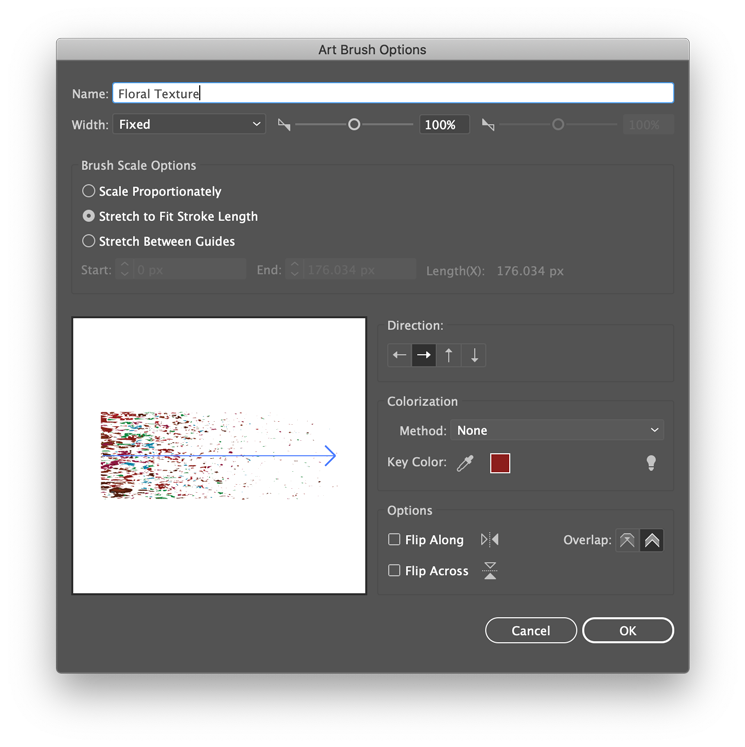Click the width slider handle
This screenshot has width=745, height=747.
[354, 125]
